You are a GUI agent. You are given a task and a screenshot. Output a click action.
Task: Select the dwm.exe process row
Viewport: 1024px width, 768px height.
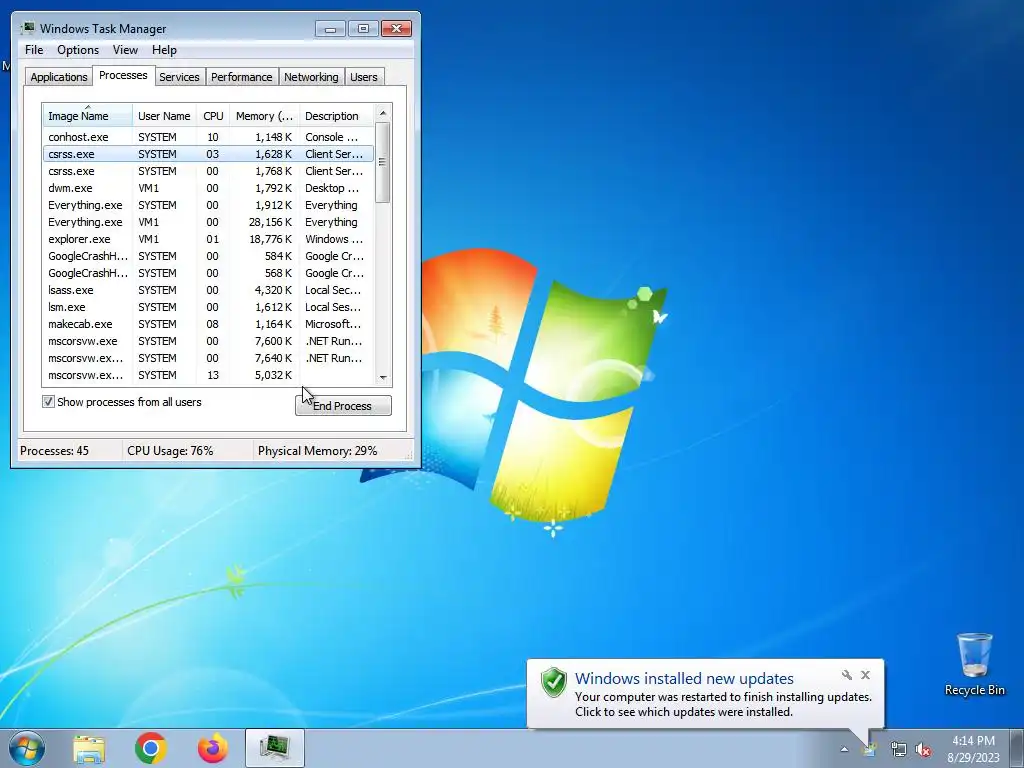208,188
